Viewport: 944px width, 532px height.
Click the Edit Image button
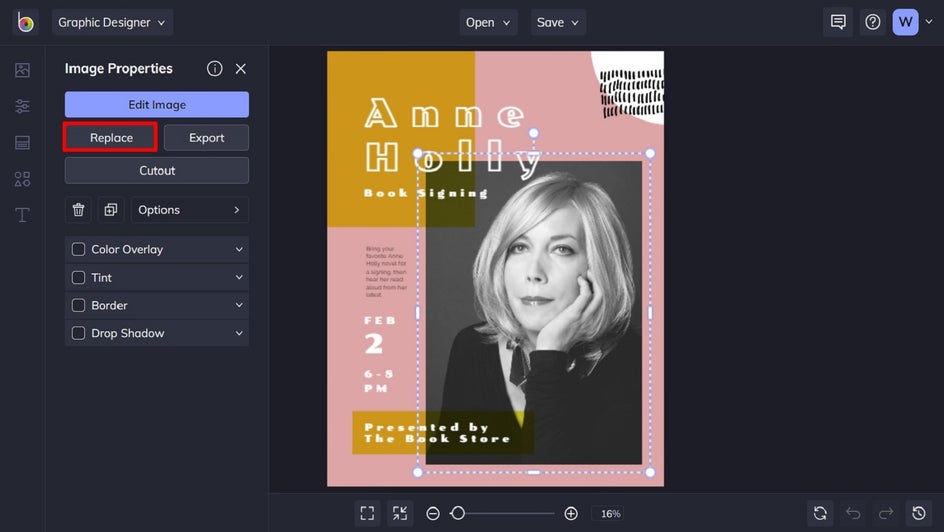pyautogui.click(x=157, y=105)
